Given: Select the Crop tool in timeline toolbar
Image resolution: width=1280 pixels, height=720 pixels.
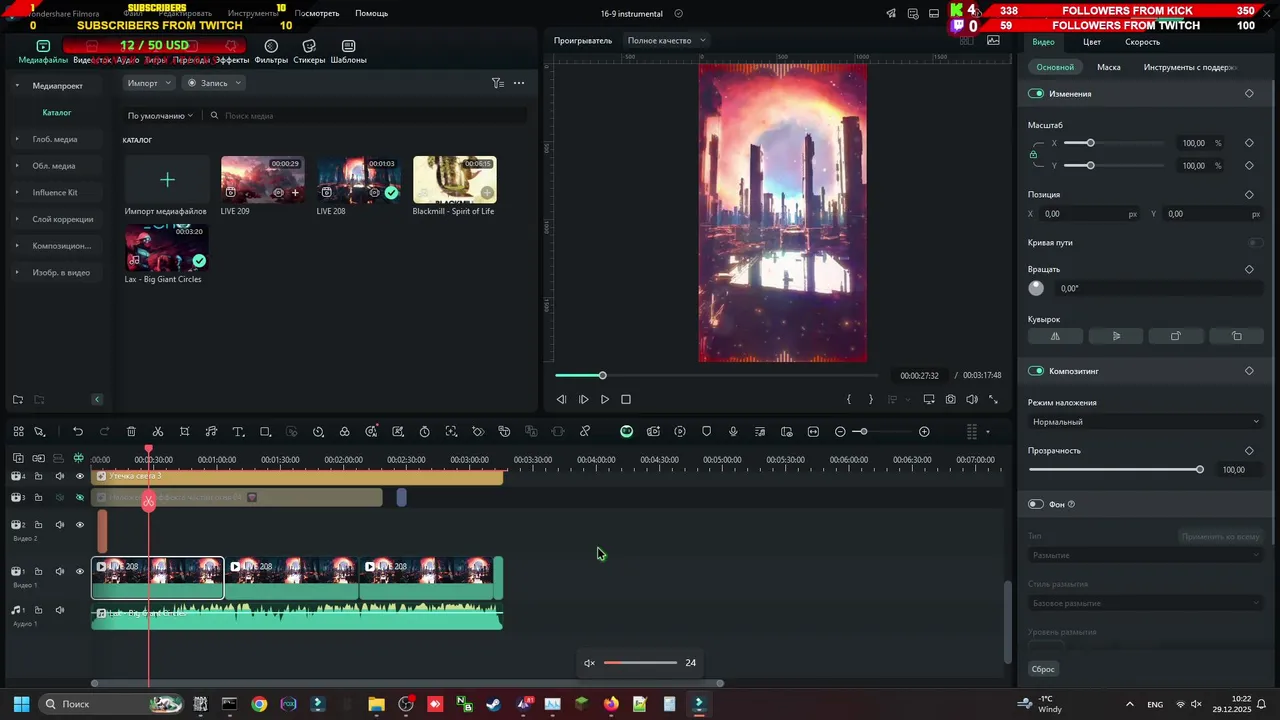Looking at the screenshot, I should coord(185,432).
